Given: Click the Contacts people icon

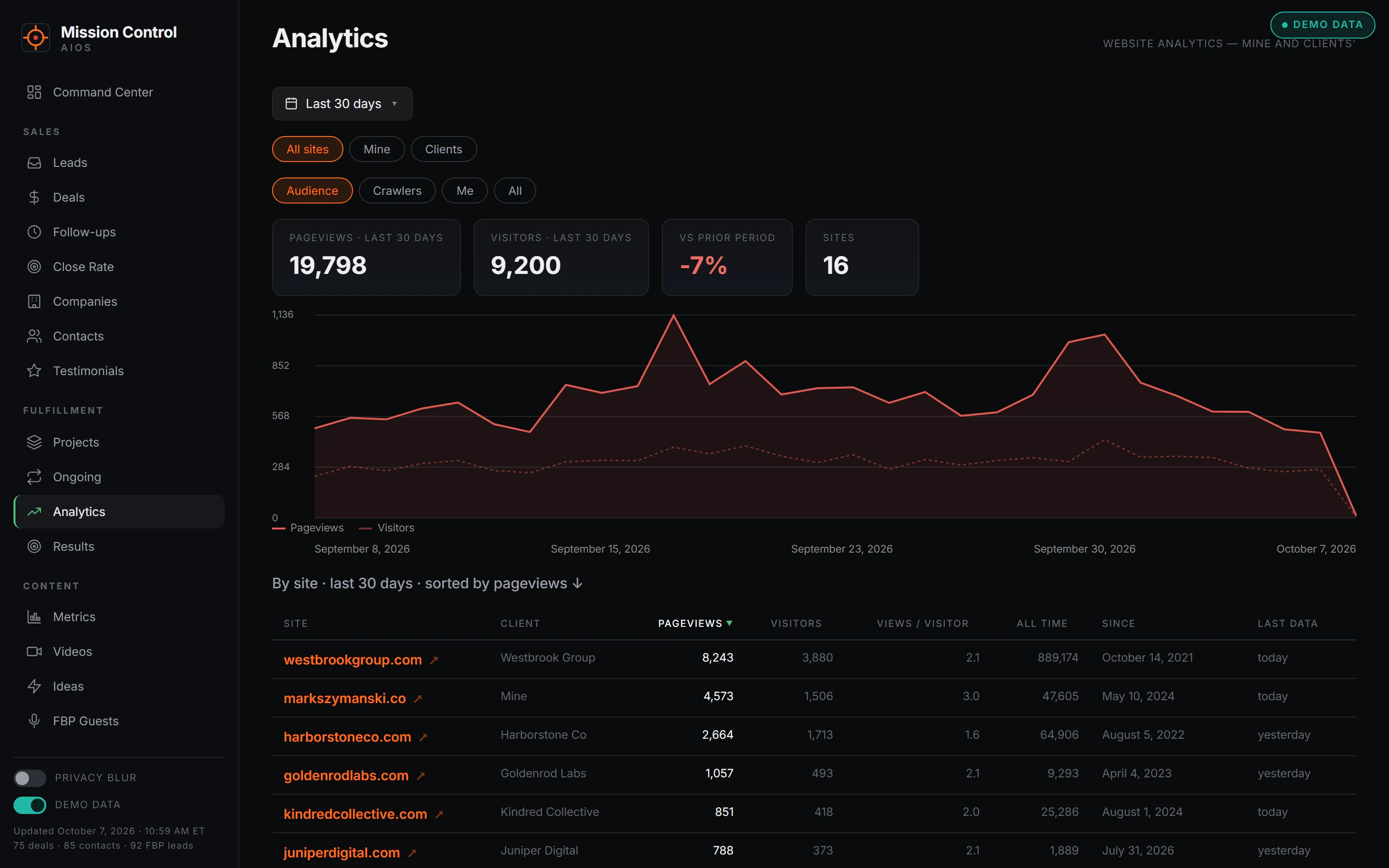Looking at the screenshot, I should click(34, 336).
